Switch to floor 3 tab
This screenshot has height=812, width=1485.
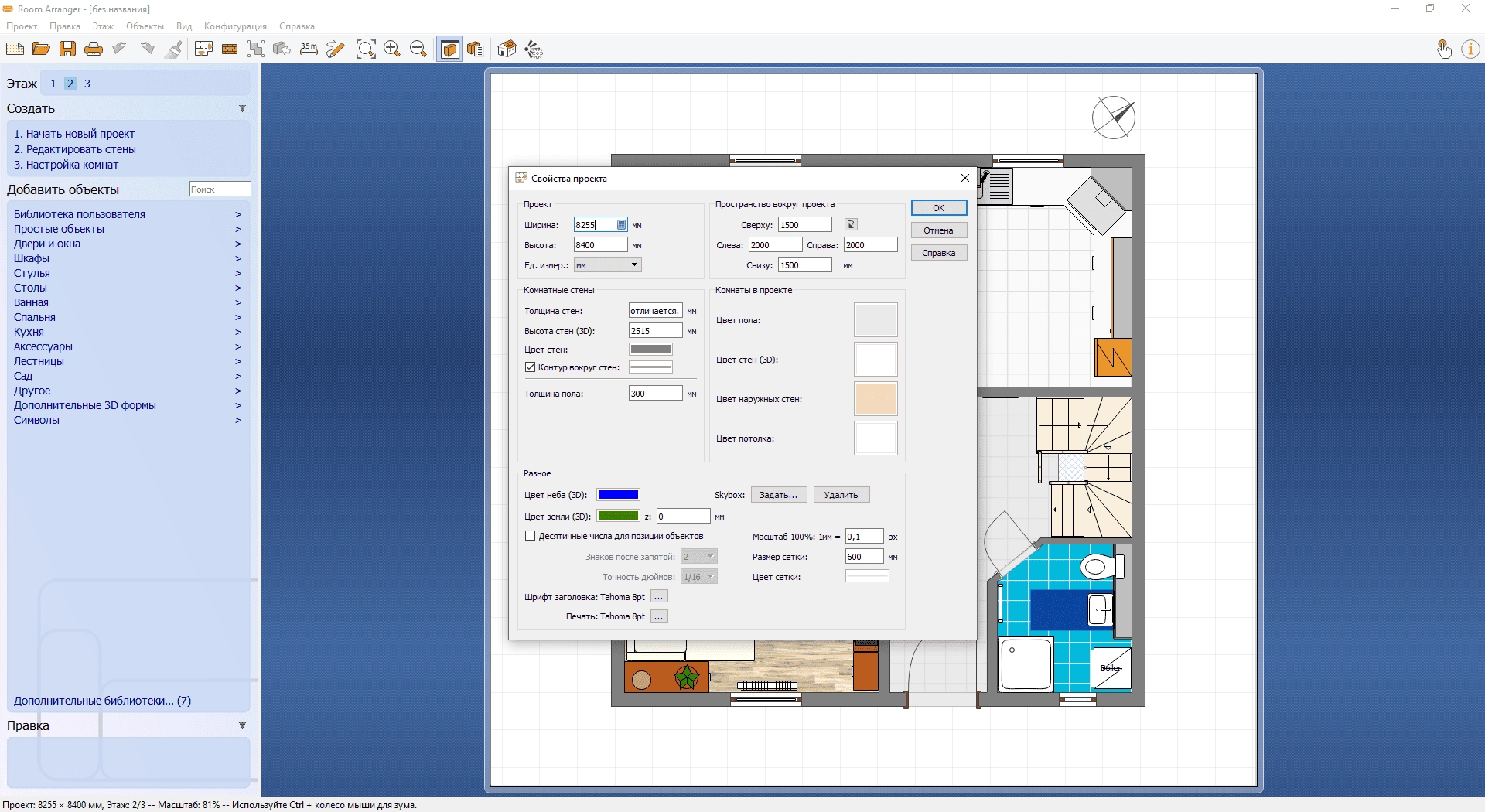point(87,84)
